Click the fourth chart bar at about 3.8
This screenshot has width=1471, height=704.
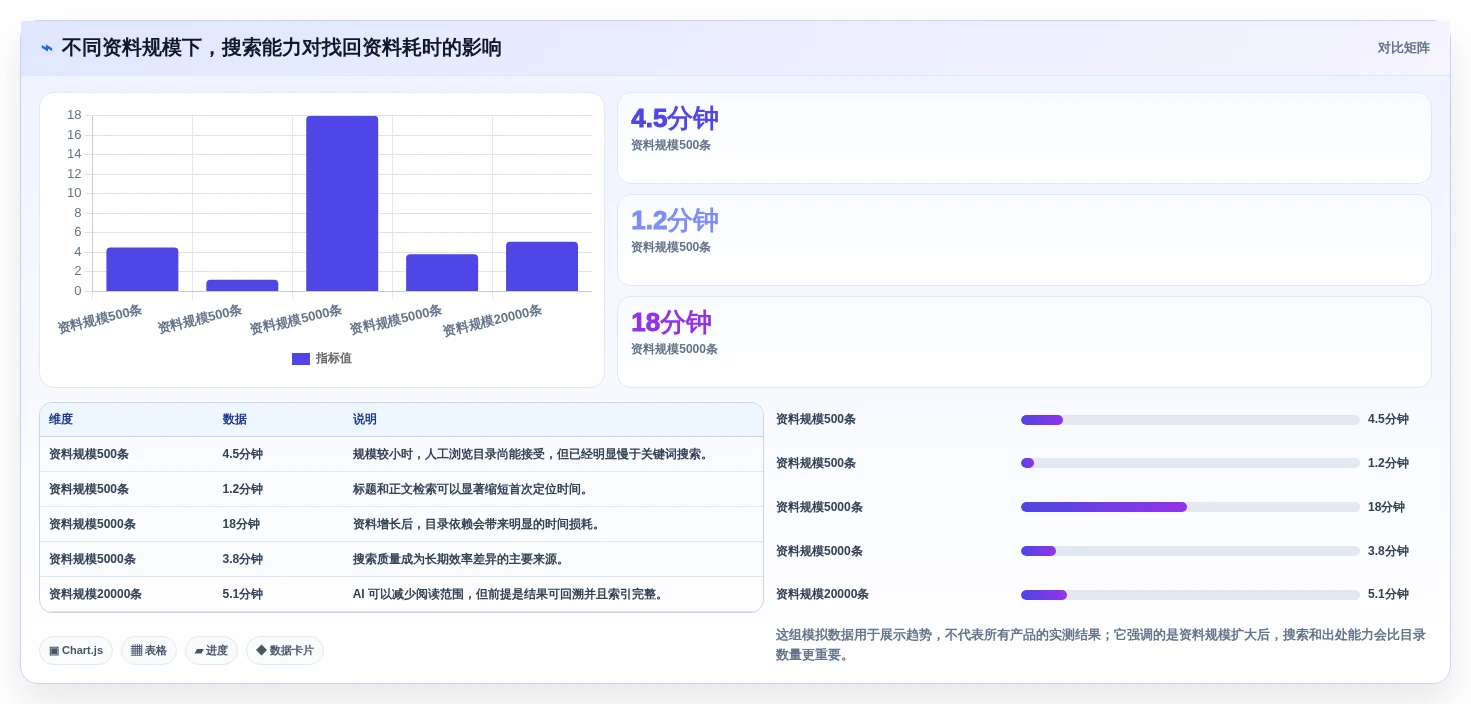(x=442, y=272)
